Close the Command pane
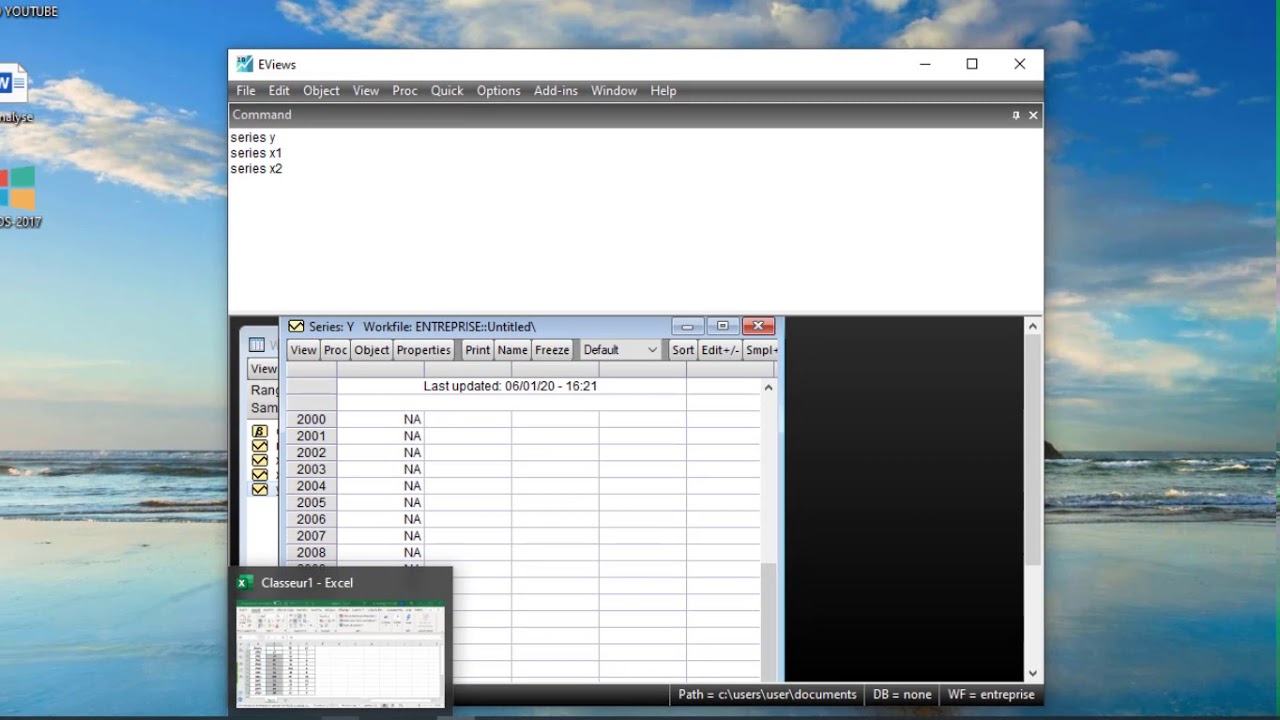The image size is (1280, 720). 1033,115
